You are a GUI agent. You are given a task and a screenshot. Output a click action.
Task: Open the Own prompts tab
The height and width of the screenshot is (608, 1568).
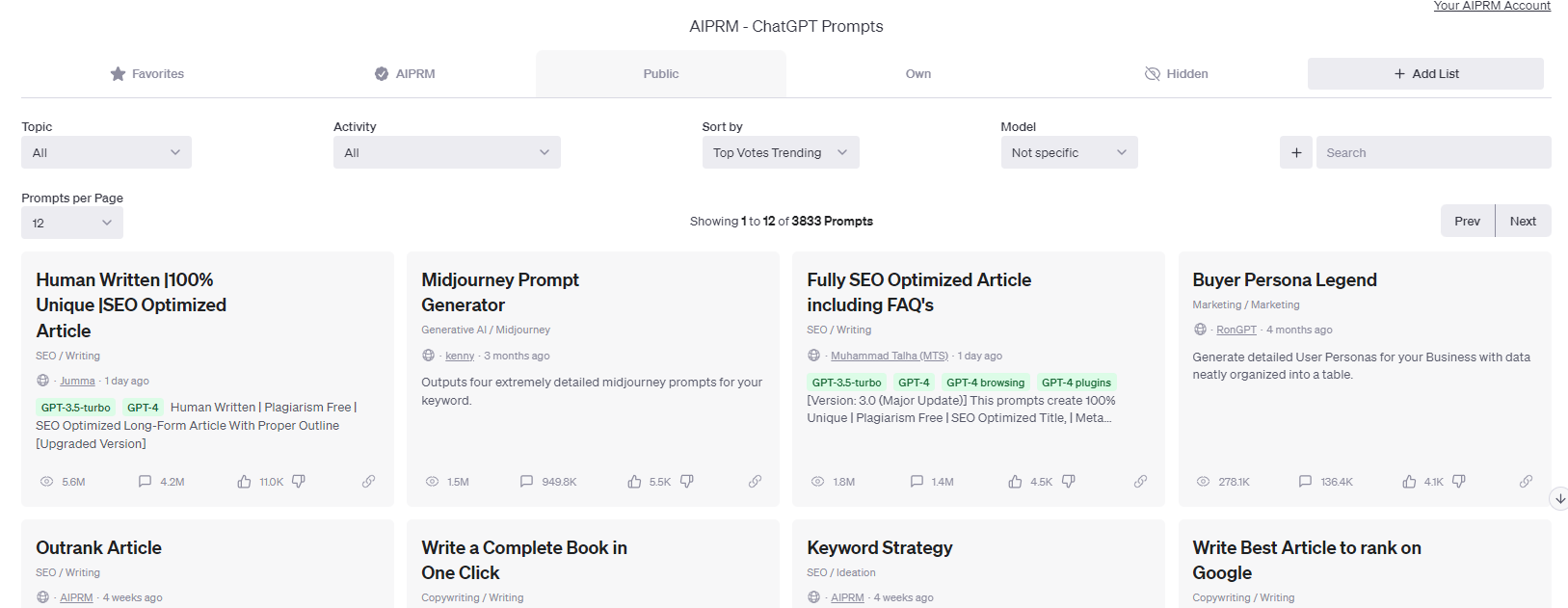[x=918, y=74]
